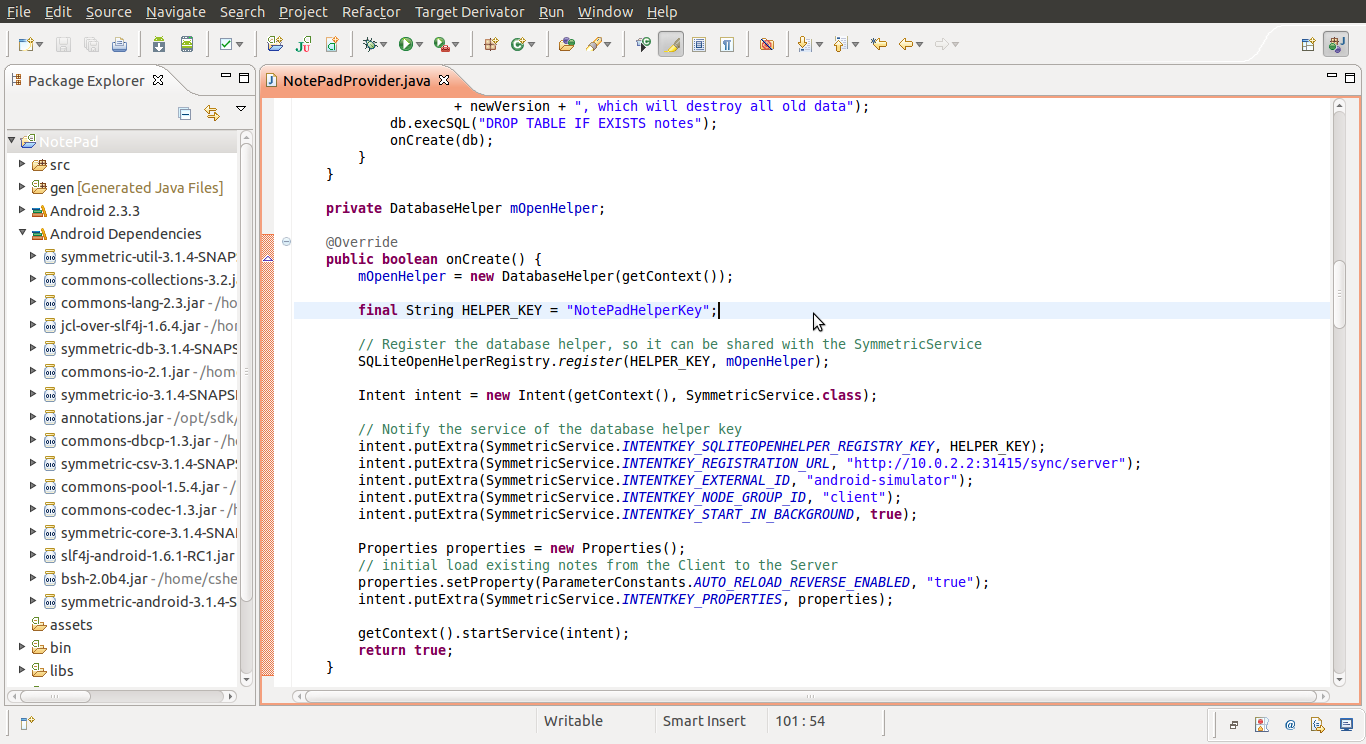Click the green Run button icon
Screen dimensions: 1366x744
pos(406,44)
